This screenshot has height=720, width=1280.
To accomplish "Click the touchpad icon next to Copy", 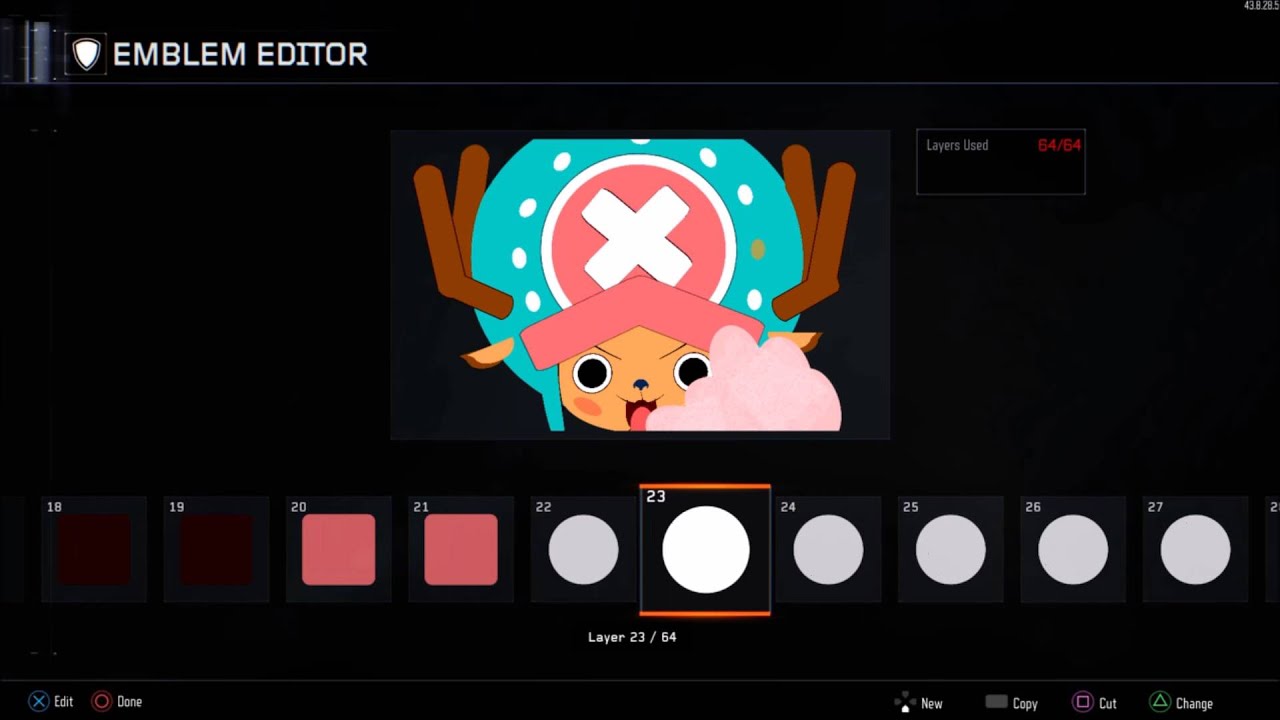I will 996,702.
